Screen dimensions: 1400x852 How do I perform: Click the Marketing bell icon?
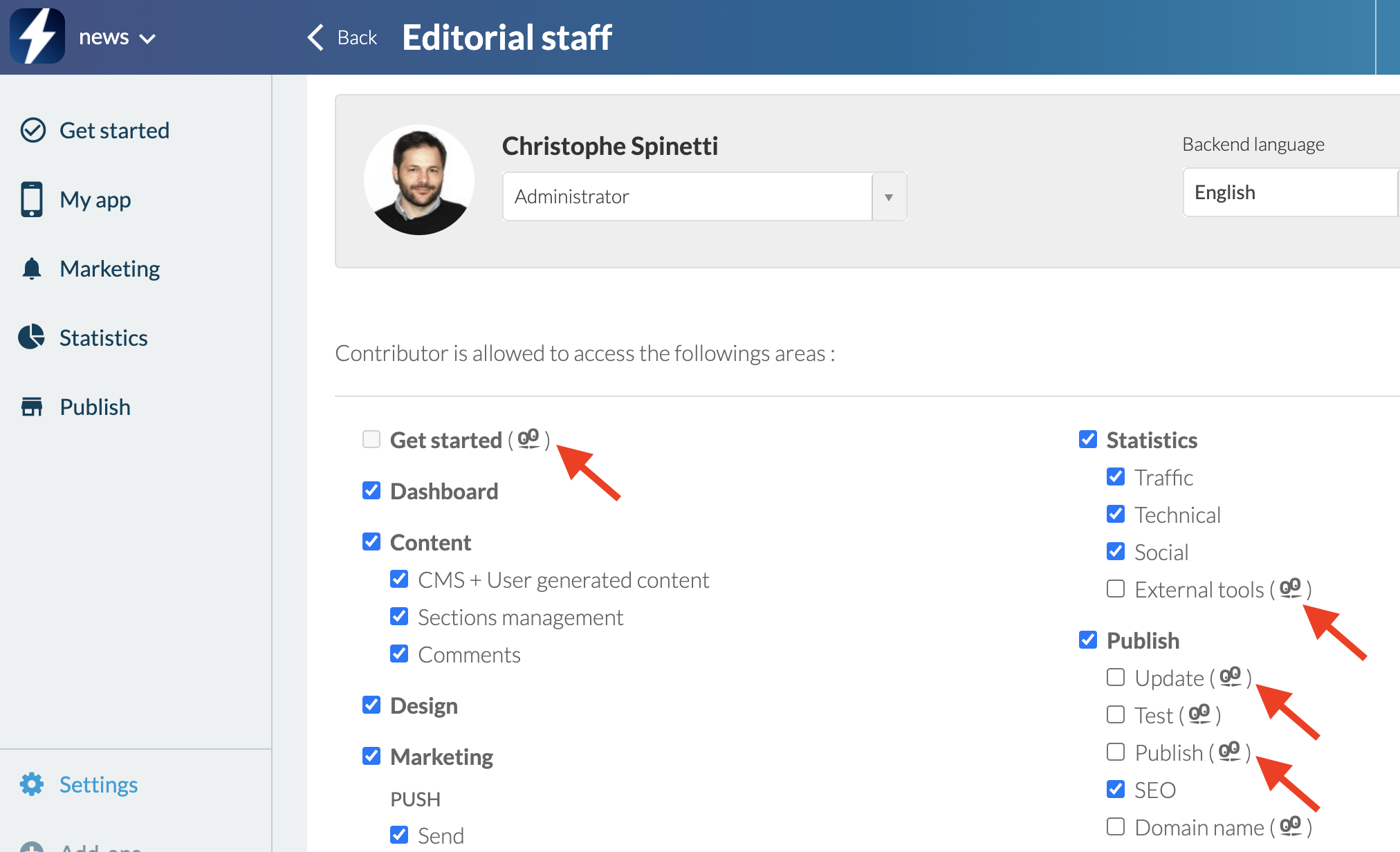[32, 268]
